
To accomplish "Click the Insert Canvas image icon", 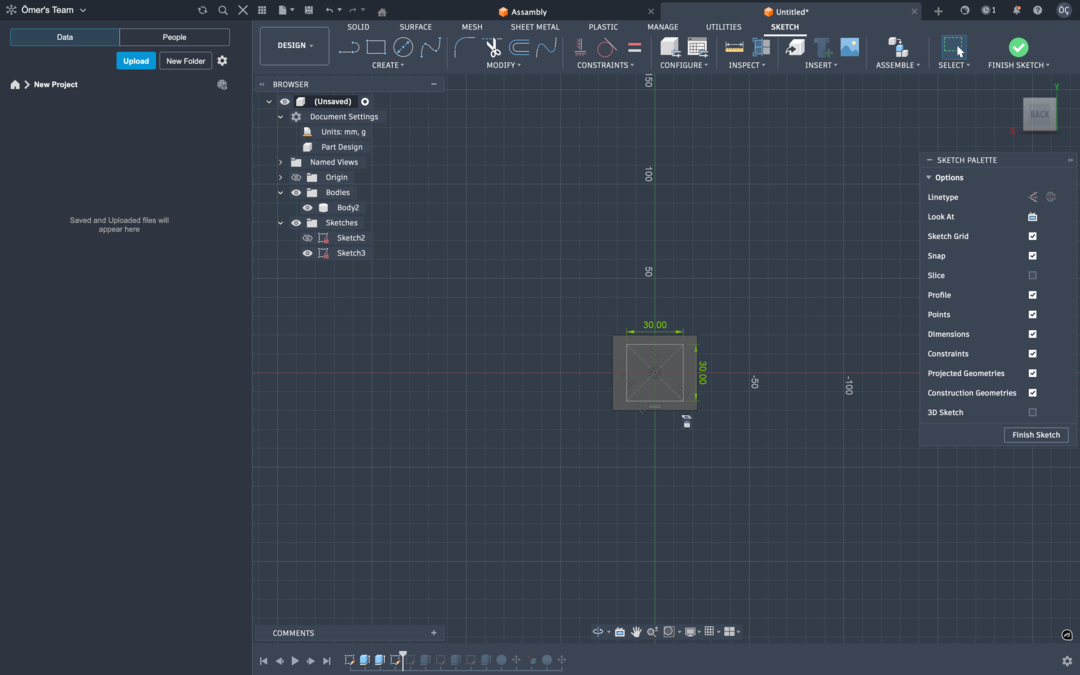I will click(850, 47).
